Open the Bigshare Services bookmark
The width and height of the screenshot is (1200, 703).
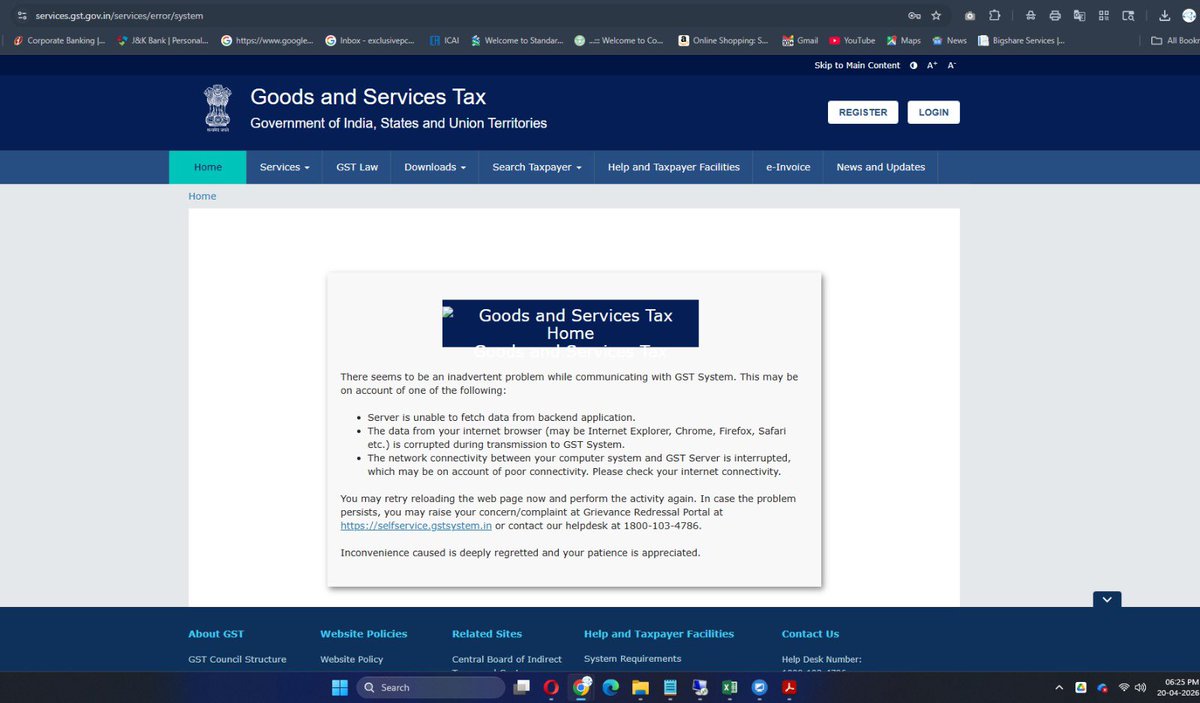click(x=1021, y=41)
